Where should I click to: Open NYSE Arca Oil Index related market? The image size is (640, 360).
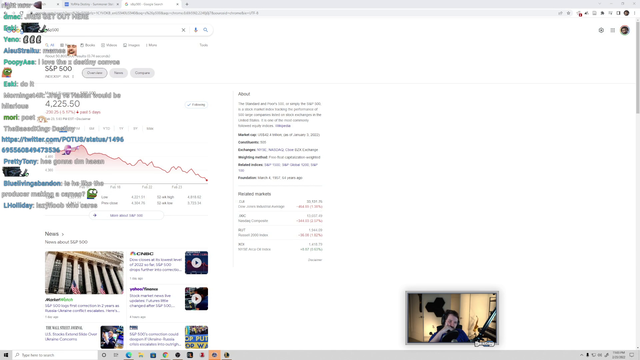280,247
